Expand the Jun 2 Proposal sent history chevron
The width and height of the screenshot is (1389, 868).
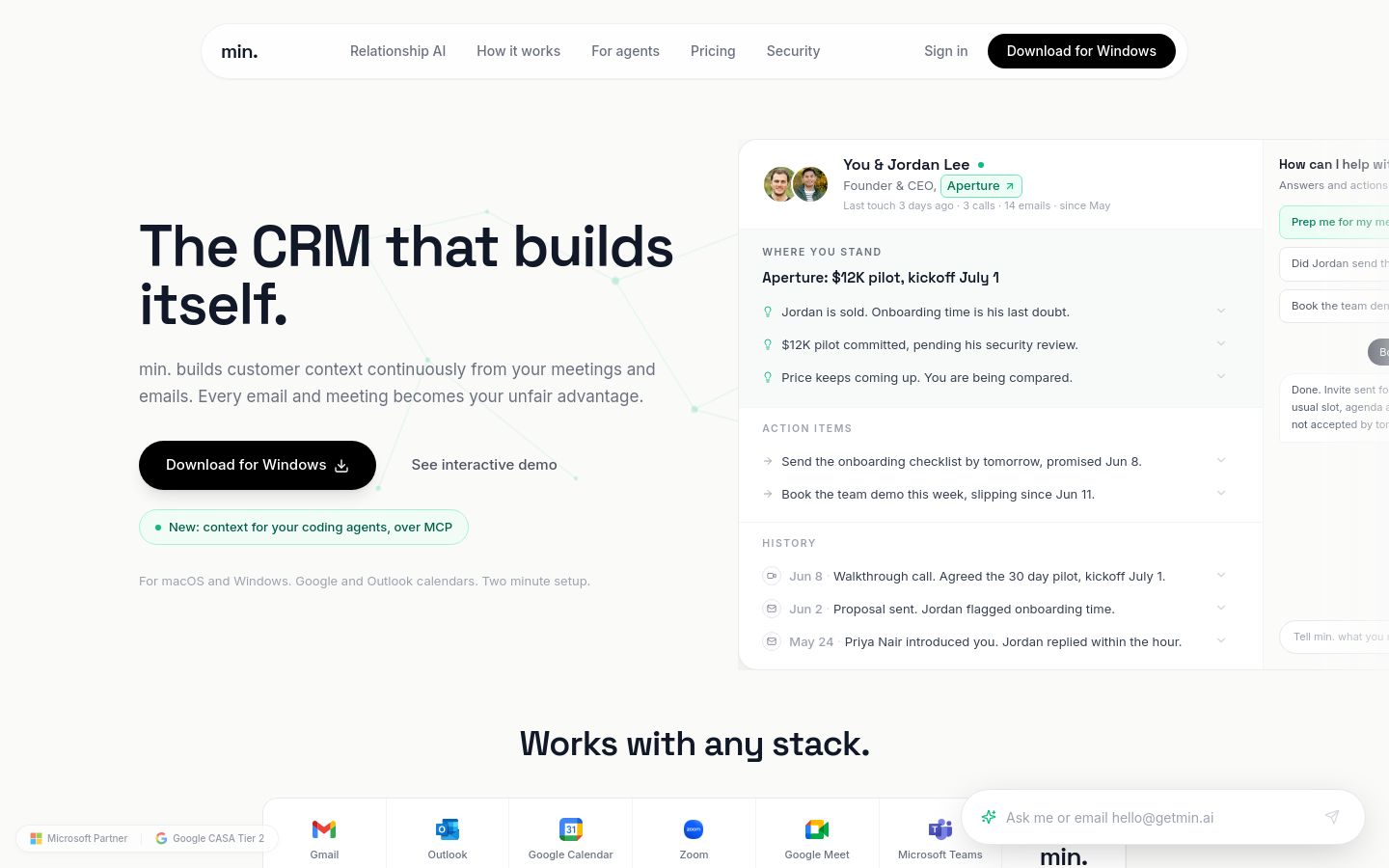pos(1221,608)
